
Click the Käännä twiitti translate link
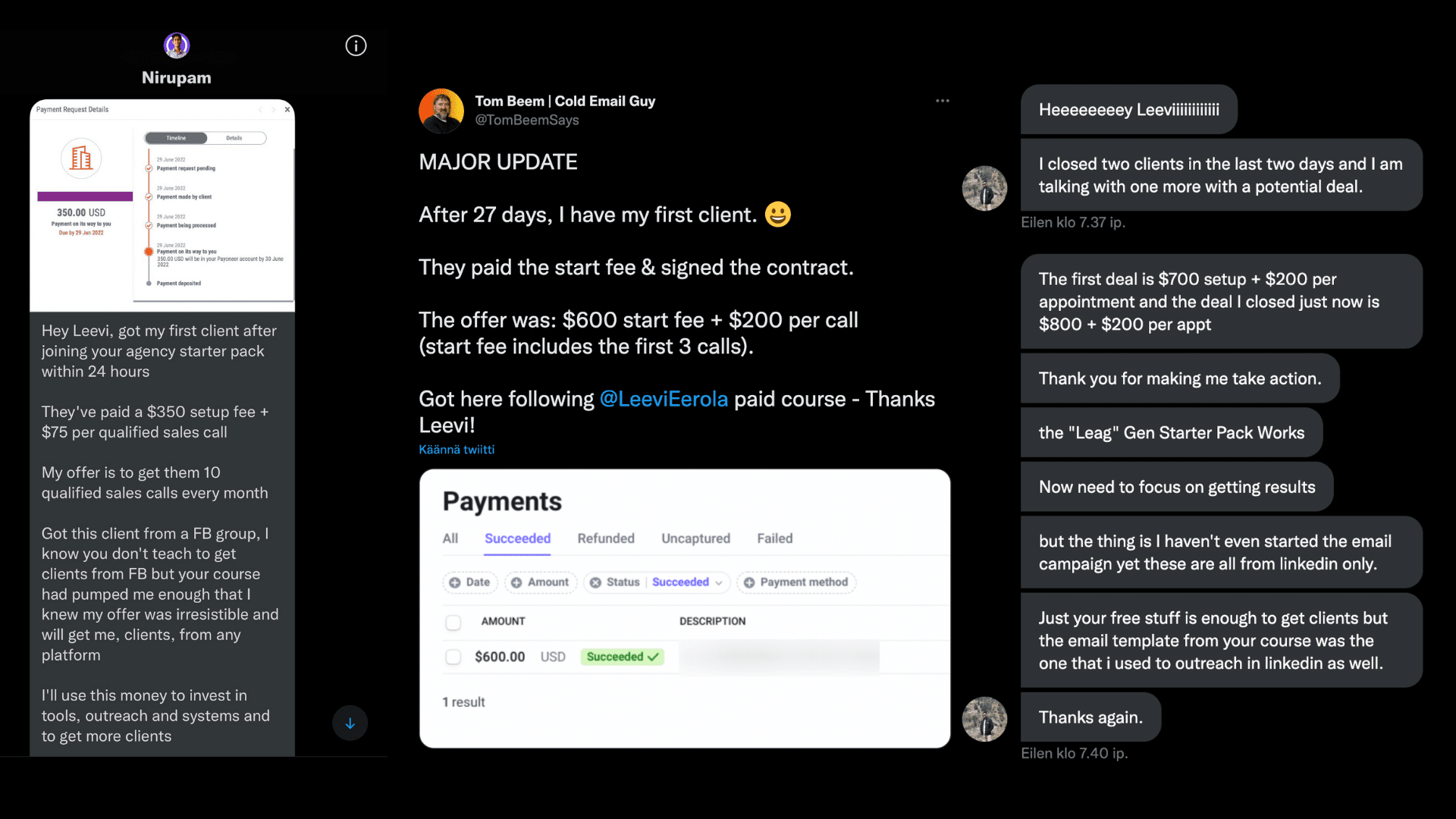pyautogui.click(x=457, y=450)
